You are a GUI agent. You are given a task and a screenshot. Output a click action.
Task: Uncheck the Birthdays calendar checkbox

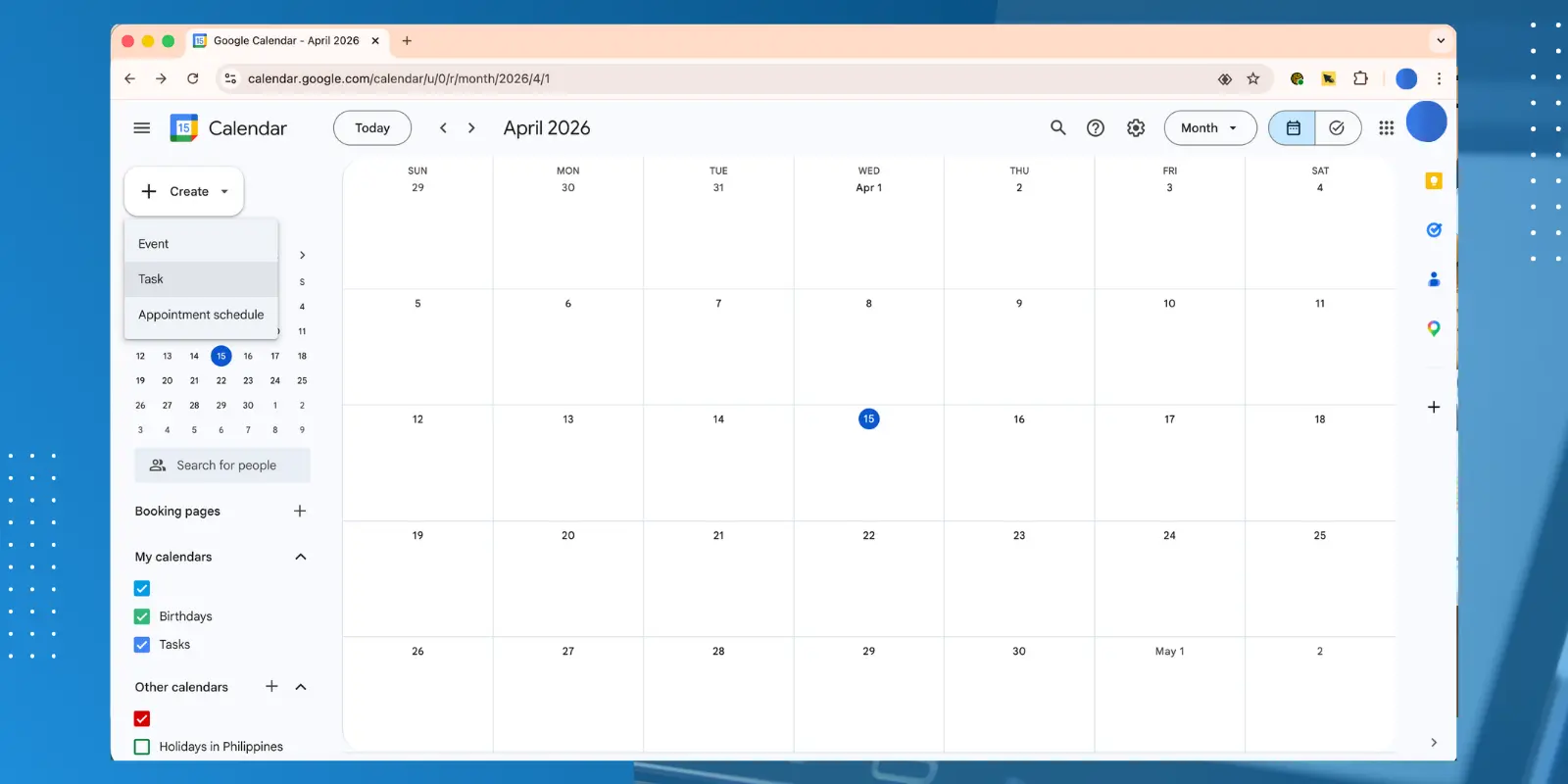click(x=142, y=616)
